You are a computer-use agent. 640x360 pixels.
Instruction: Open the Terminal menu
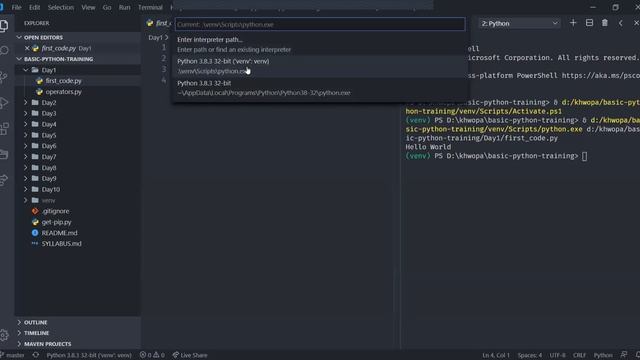[150, 7]
